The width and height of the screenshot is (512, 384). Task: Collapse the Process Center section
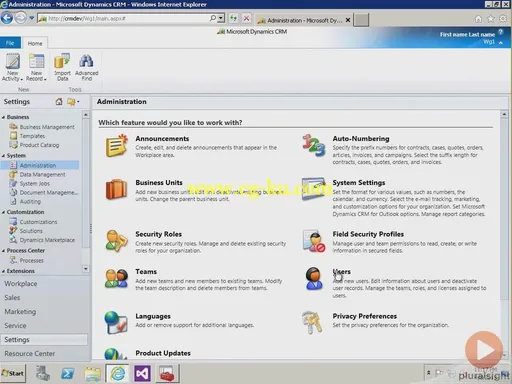point(4,251)
